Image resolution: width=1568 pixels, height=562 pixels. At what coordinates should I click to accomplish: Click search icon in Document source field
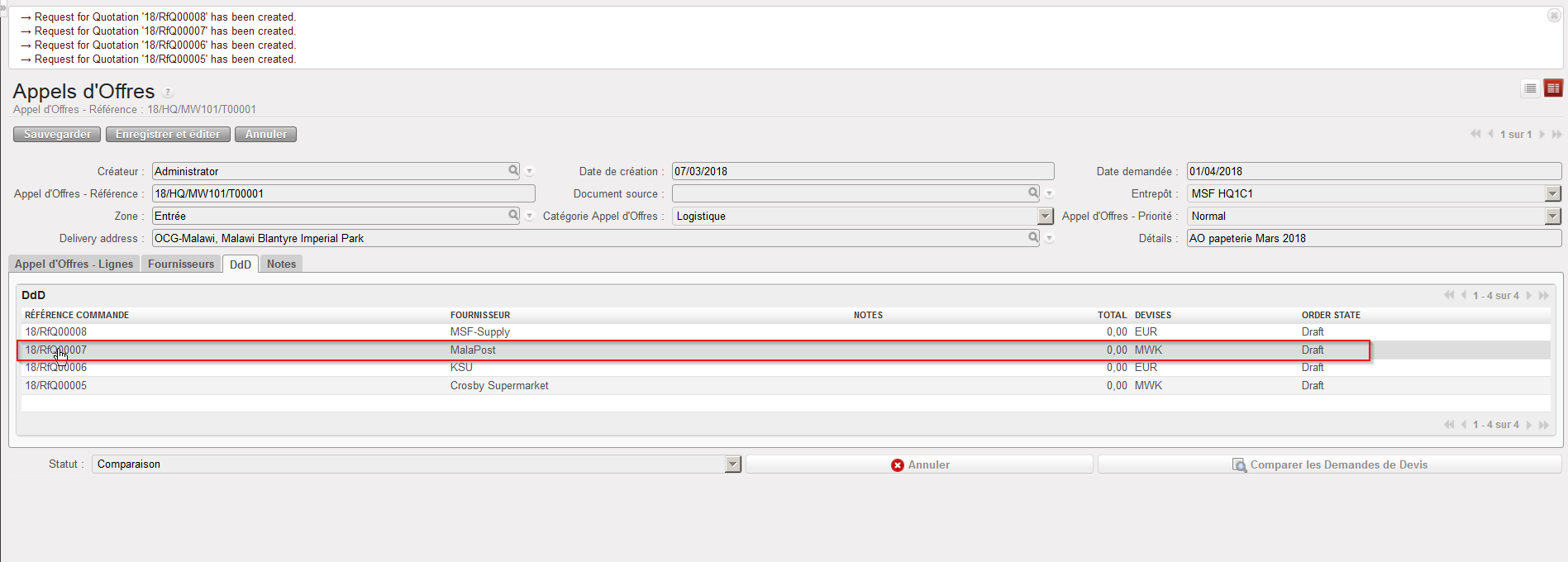coord(1033,193)
